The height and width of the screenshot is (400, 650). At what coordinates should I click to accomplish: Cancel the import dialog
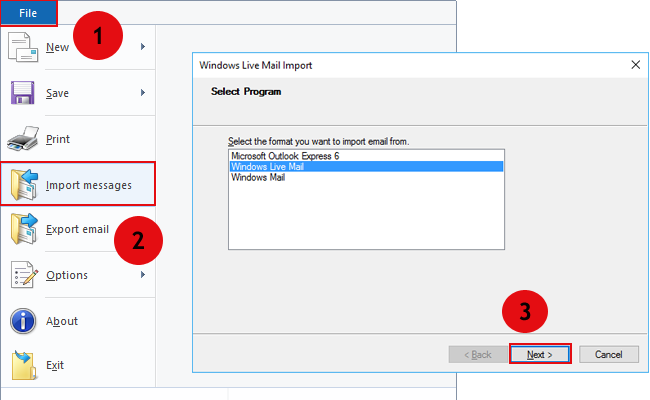point(609,354)
